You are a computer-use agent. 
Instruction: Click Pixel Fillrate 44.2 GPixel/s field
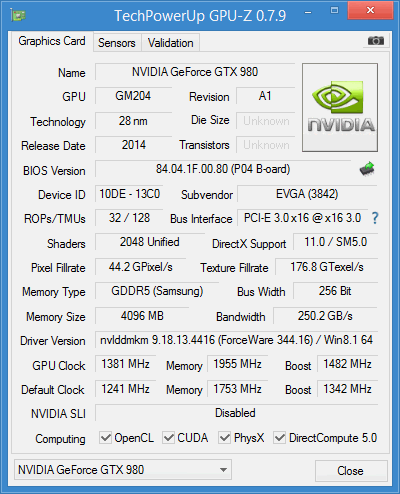pos(140,267)
